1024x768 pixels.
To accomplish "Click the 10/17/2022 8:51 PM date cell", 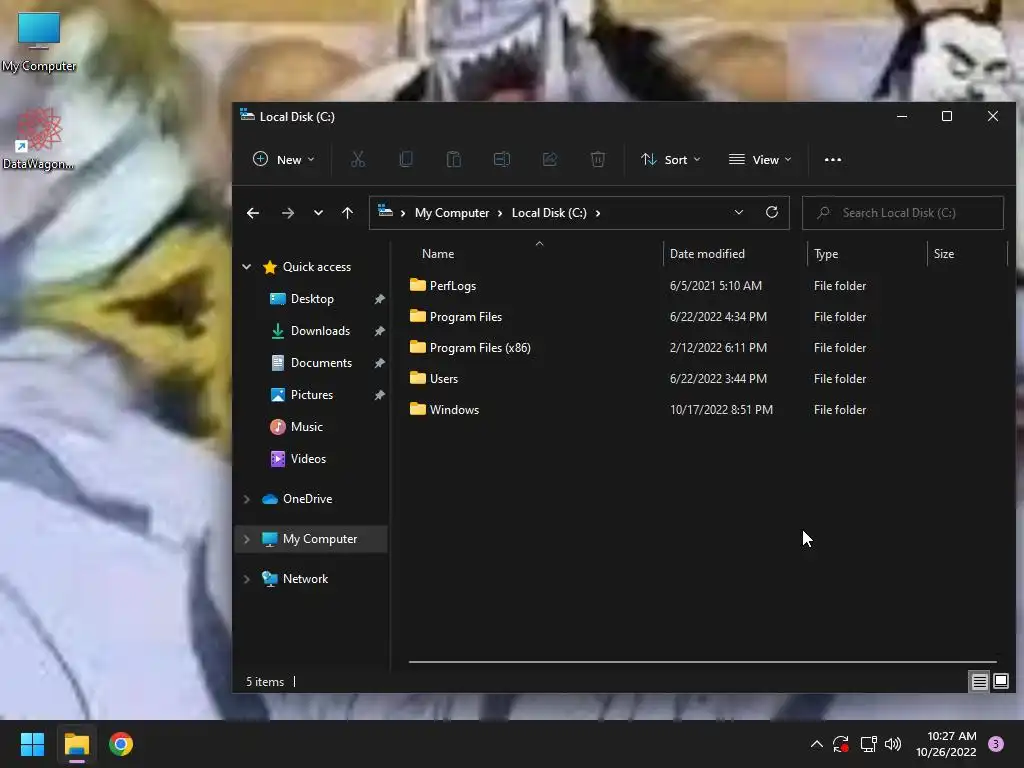I will 721,409.
